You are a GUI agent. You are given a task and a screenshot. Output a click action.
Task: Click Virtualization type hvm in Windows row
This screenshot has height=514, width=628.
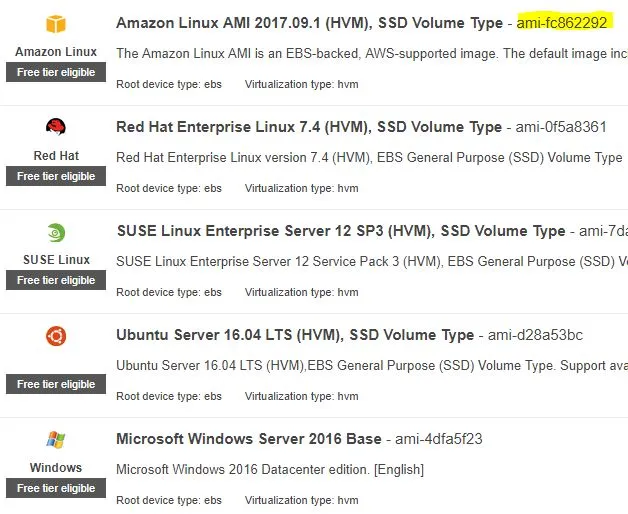pyautogui.click(x=302, y=500)
